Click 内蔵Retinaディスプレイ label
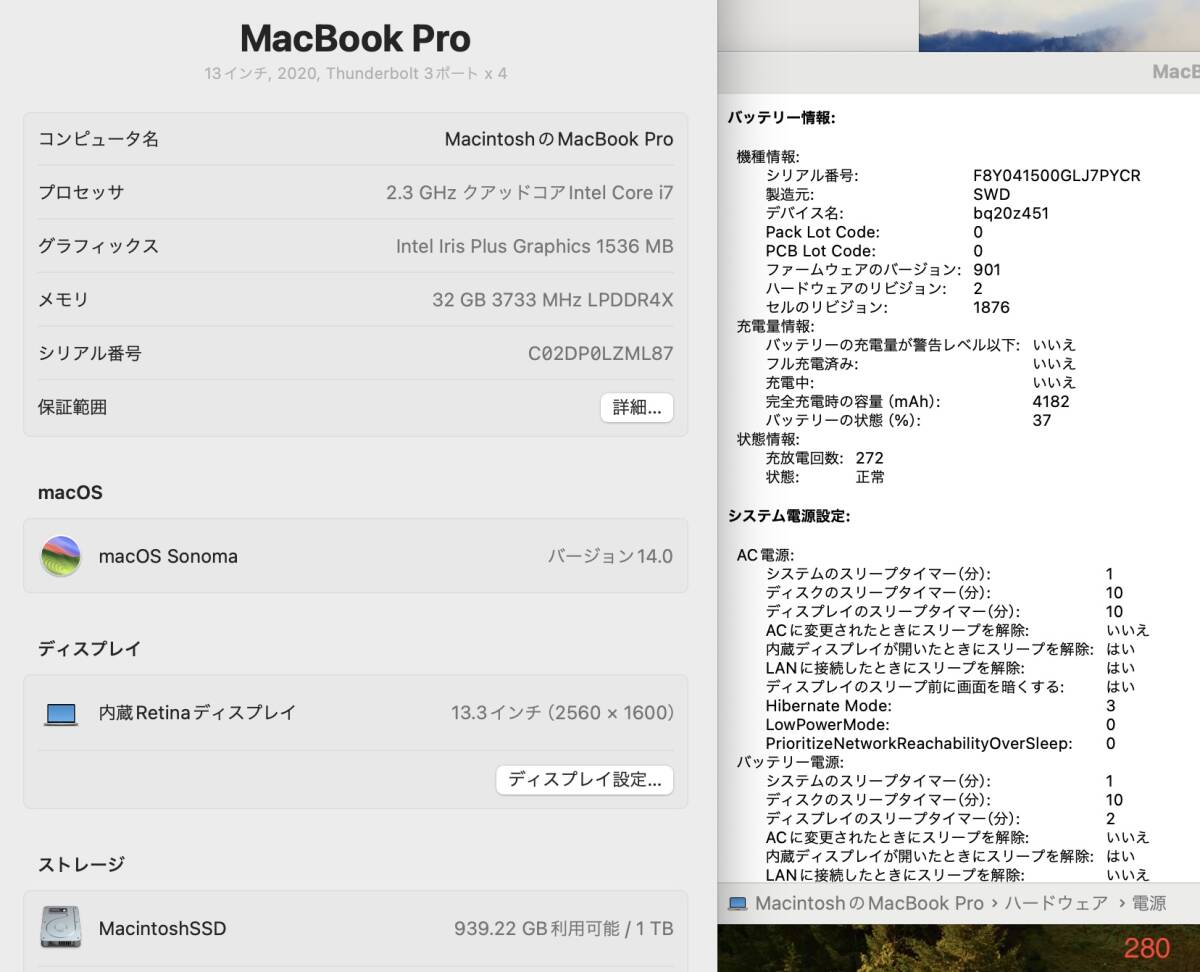The width and height of the screenshot is (1200, 972). click(197, 713)
